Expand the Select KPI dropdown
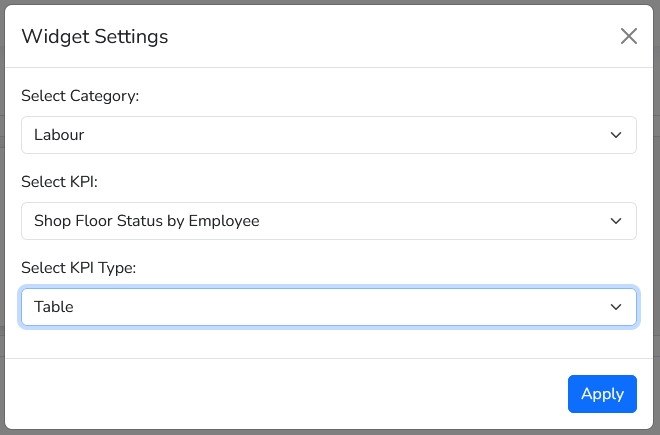660x435 pixels. [x=328, y=221]
